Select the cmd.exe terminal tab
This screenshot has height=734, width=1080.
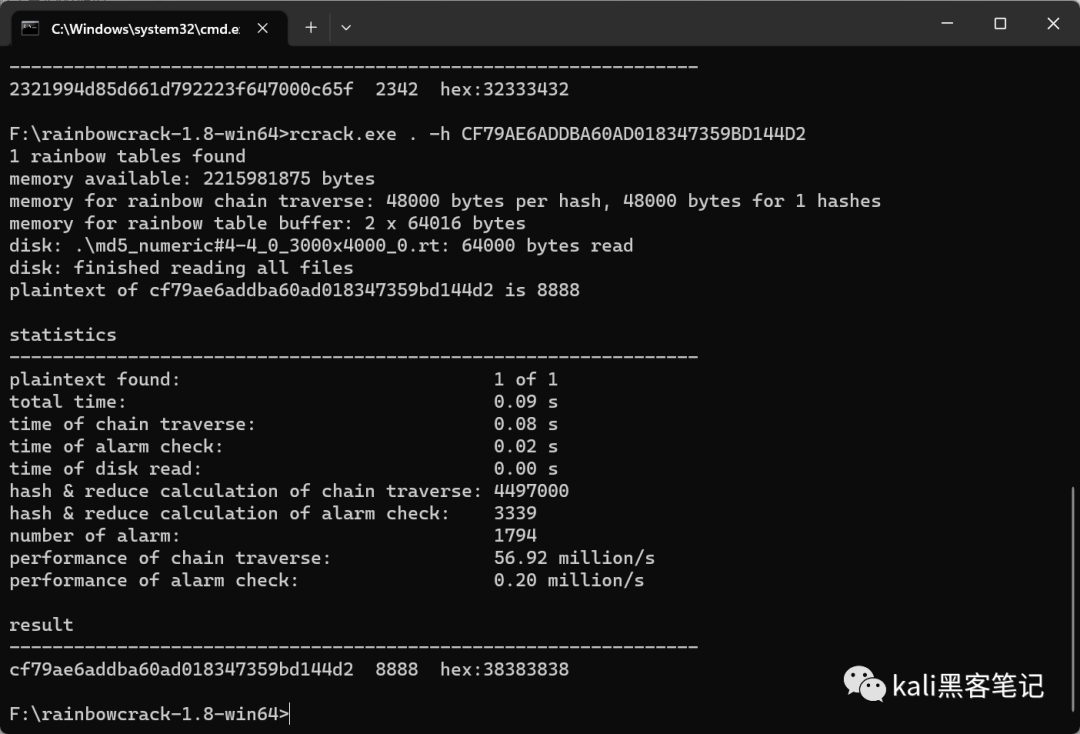(149, 28)
